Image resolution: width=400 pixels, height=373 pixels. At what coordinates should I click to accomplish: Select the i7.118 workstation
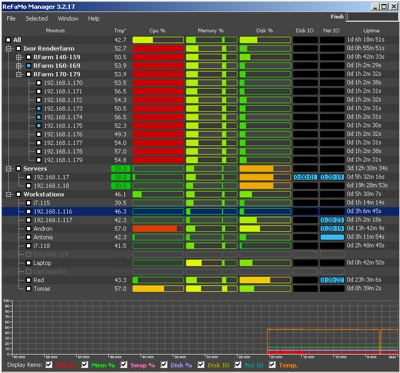tap(200, 246)
